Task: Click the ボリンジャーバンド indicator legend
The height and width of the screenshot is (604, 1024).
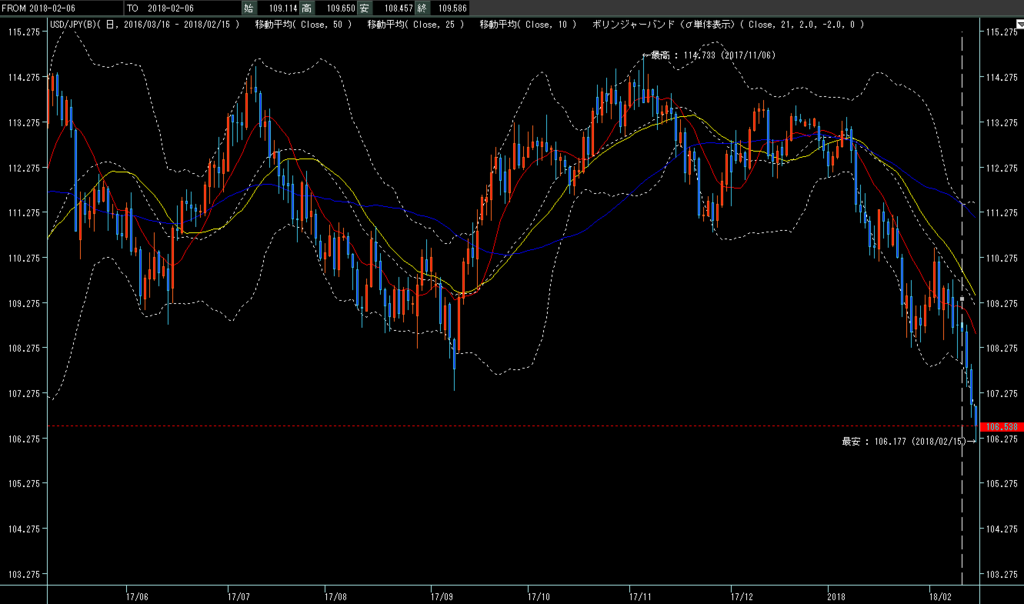Action: 728,24
